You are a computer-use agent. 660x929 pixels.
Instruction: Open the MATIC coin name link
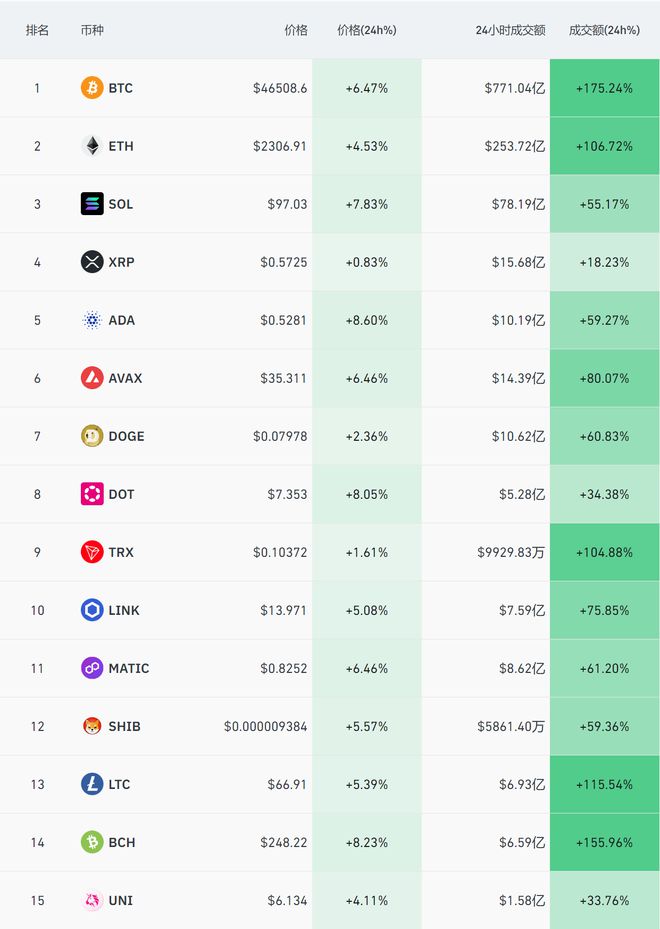click(129, 668)
